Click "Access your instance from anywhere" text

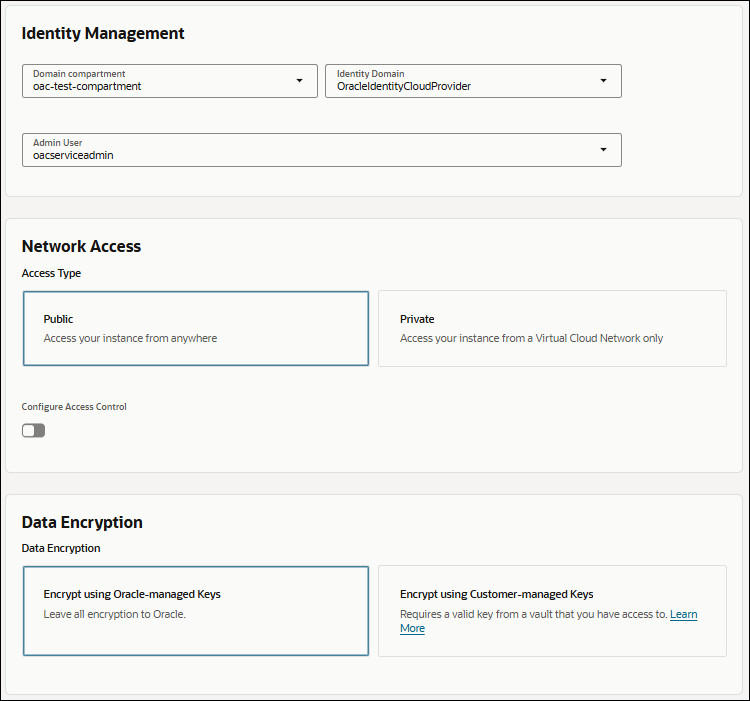tap(130, 338)
